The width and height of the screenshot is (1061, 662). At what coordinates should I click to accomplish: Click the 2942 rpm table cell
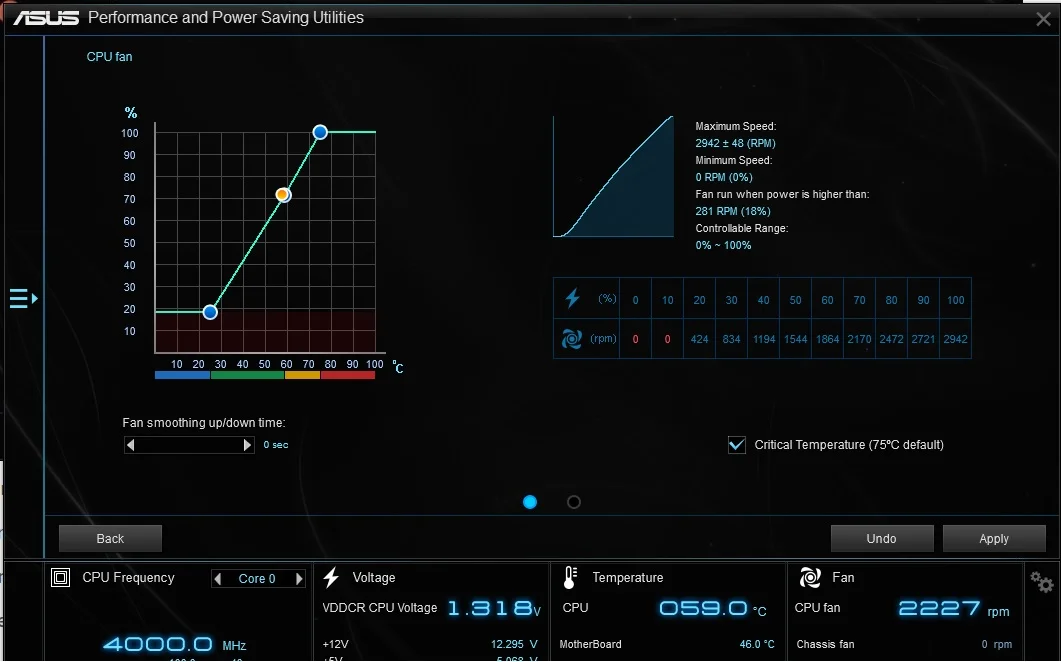[955, 339]
